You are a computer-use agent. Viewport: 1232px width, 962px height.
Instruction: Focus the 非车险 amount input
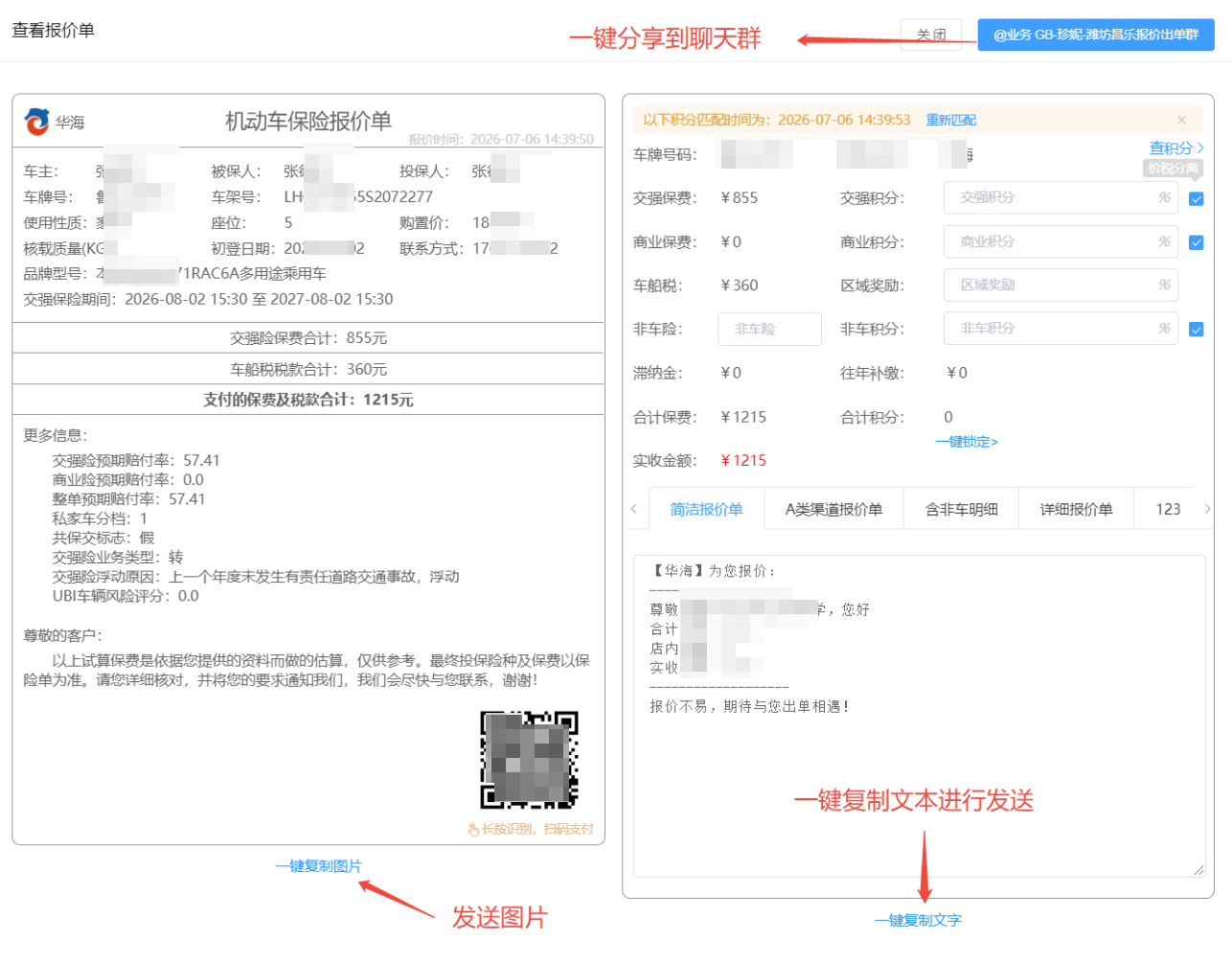point(769,329)
